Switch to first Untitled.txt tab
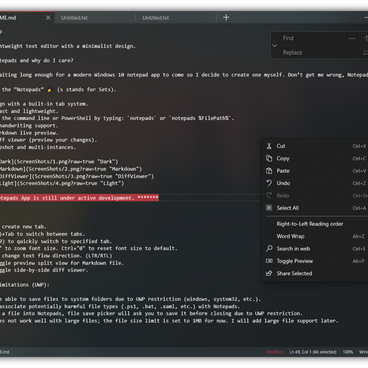The width and height of the screenshot is (368, 368). click(x=95, y=18)
